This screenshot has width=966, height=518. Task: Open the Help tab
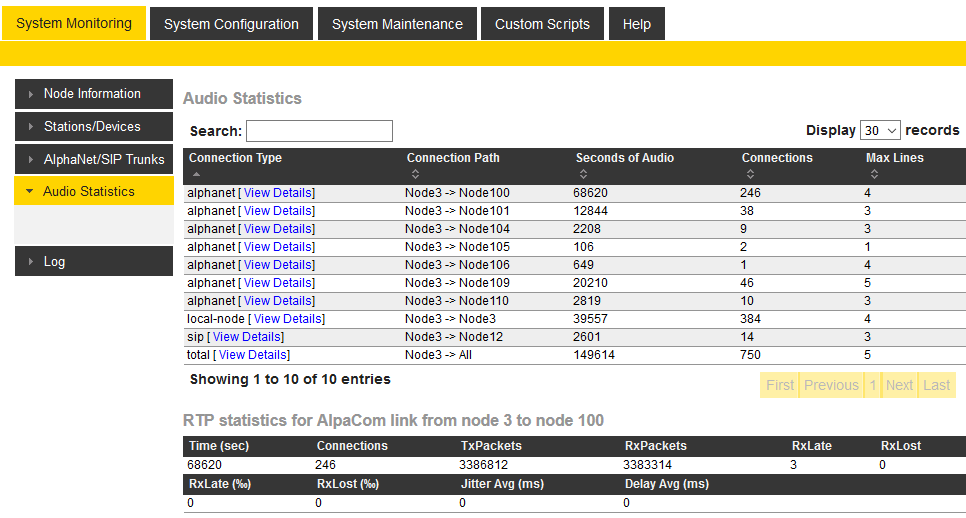pyautogui.click(x=636, y=24)
